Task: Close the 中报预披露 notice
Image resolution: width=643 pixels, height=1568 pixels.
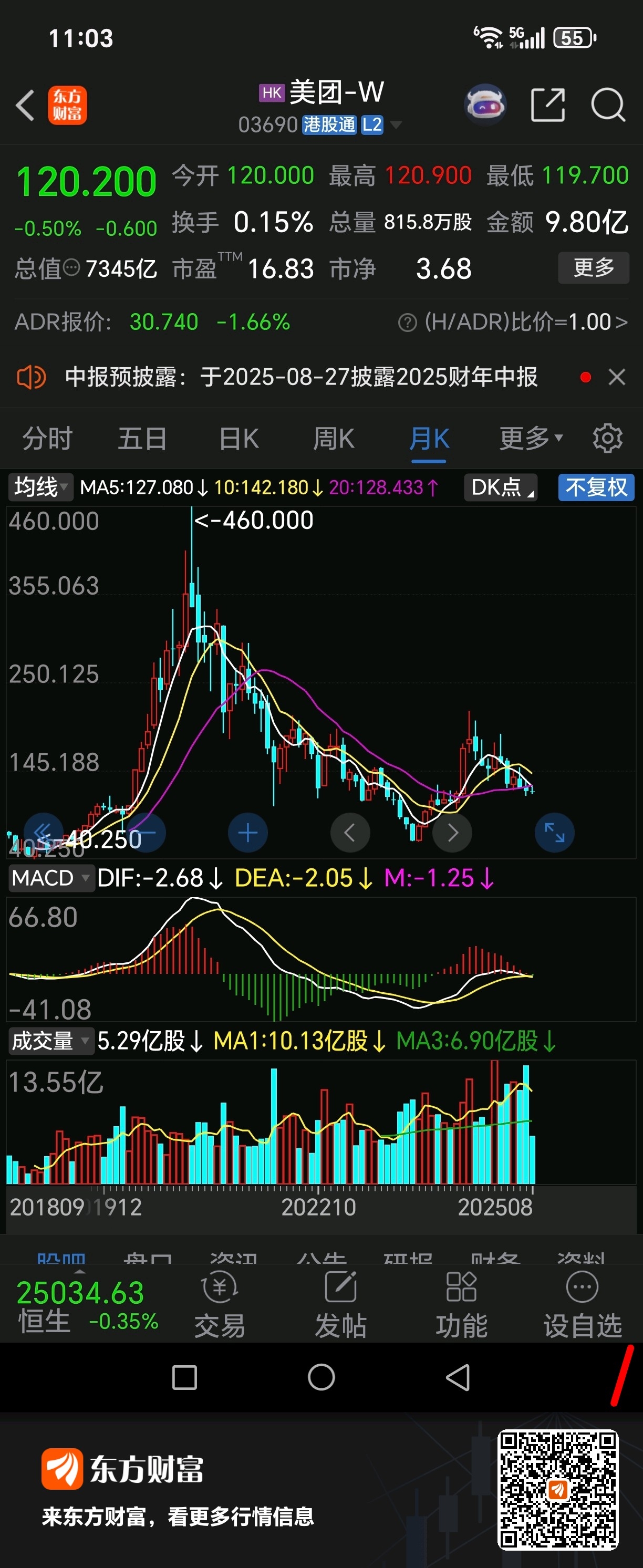Action: point(617,377)
